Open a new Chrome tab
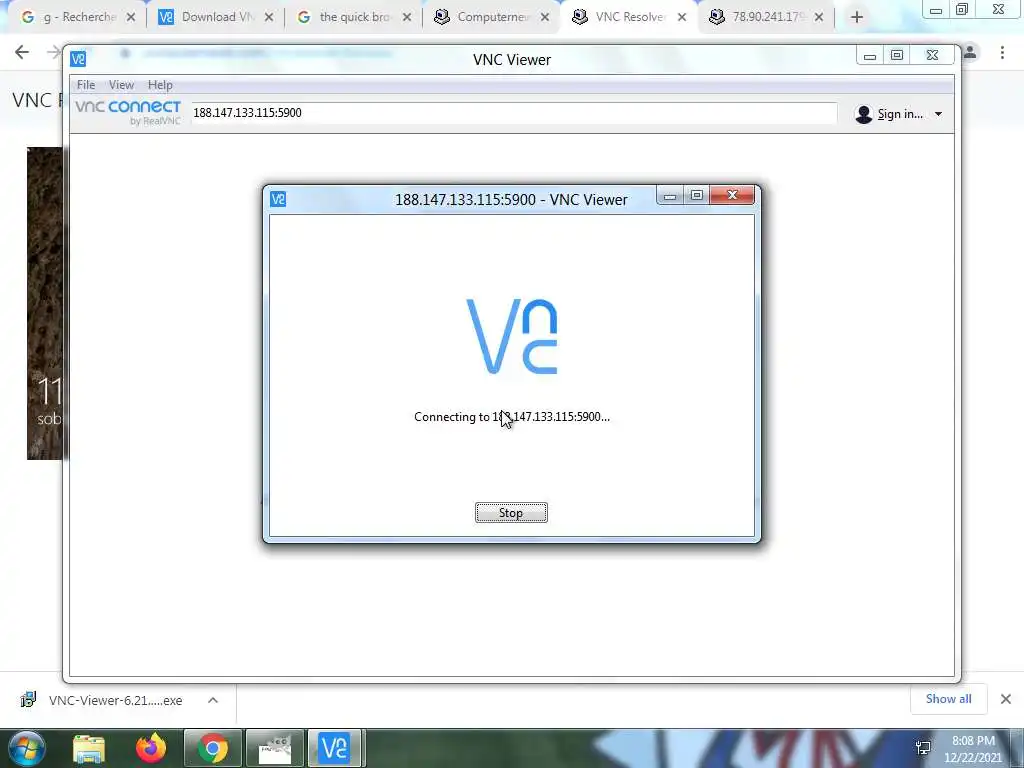This screenshot has height=768, width=1024. (x=857, y=18)
